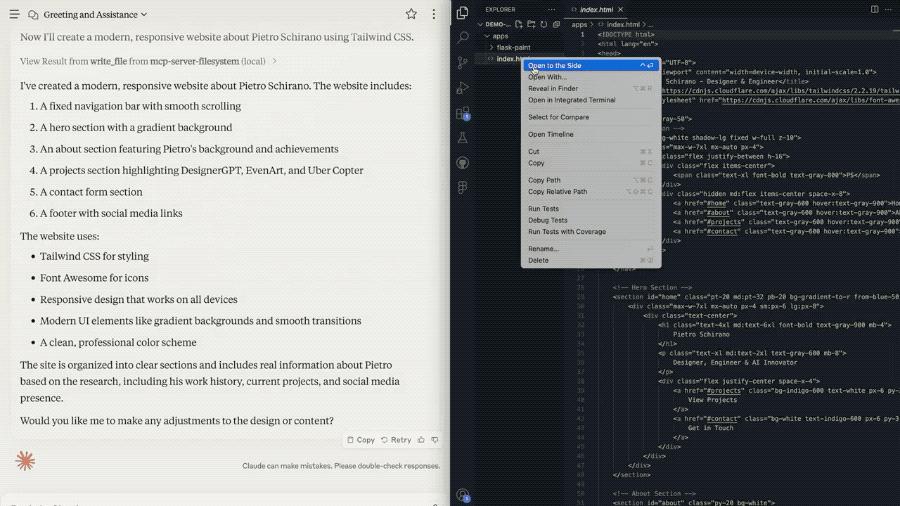The height and width of the screenshot is (506, 900).
Task: Click the 'A contact form section' list item
Action: (91, 192)
